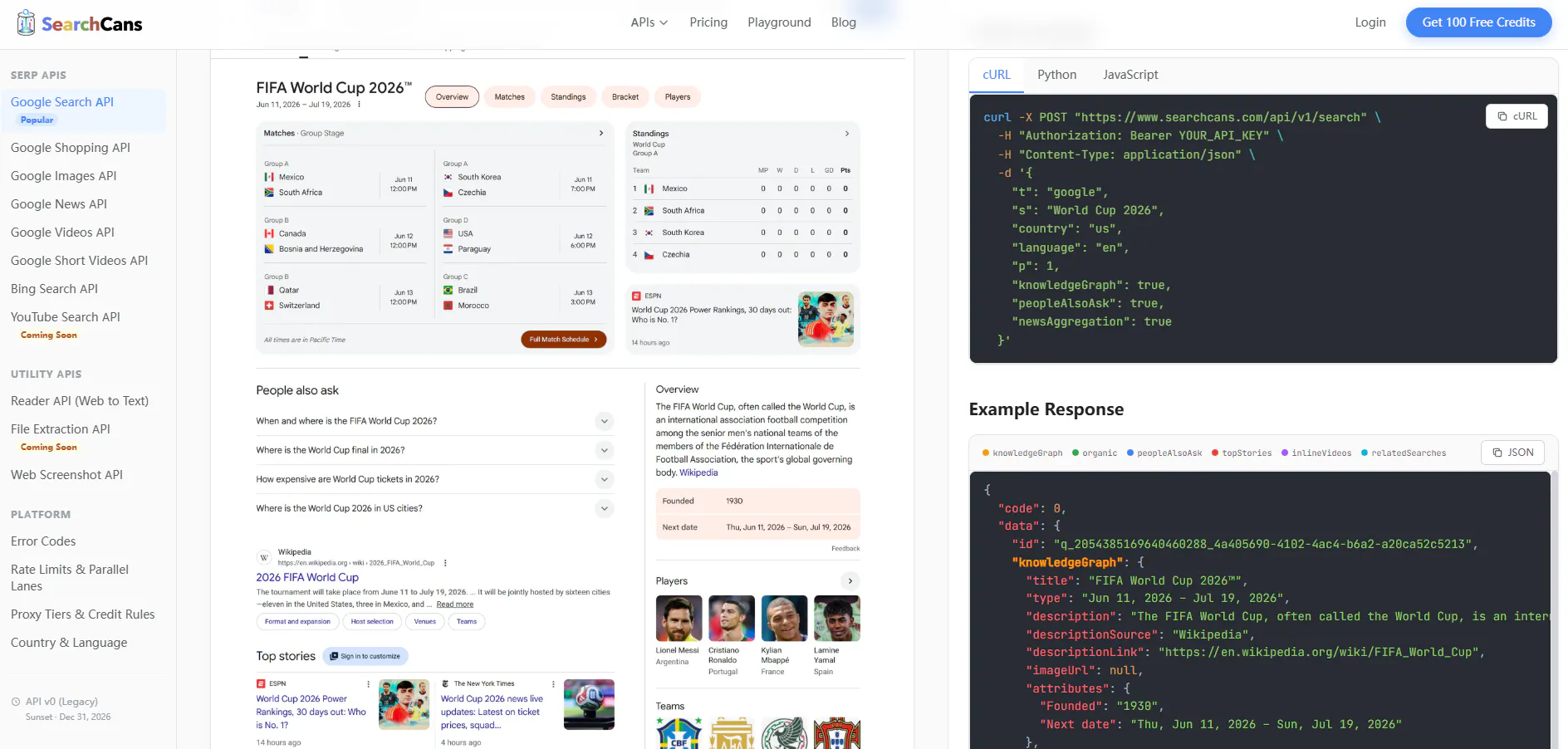Open ESPN top story options menu
Screen dimensions: 1568x749
click(x=369, y=684)
